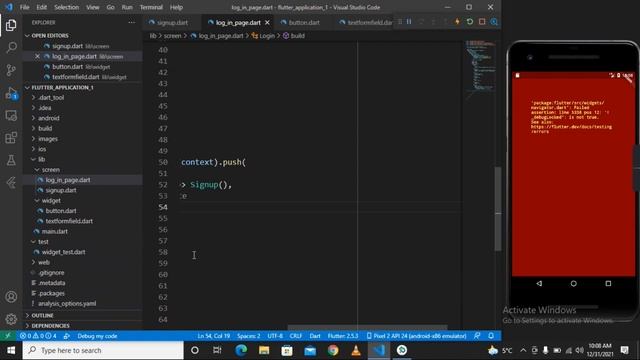Restart the debug session
This screenshot has height=360, width=640.
coord(470,22)
